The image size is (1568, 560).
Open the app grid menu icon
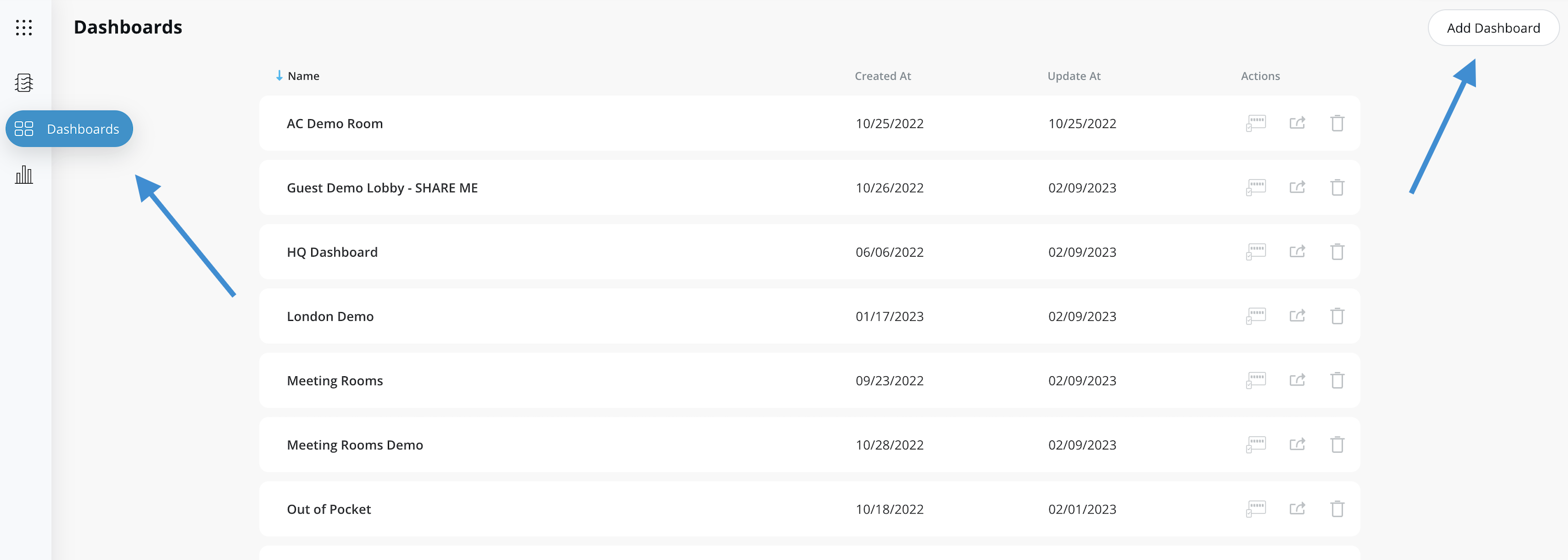pyautogui.click(x=24, y=27)
